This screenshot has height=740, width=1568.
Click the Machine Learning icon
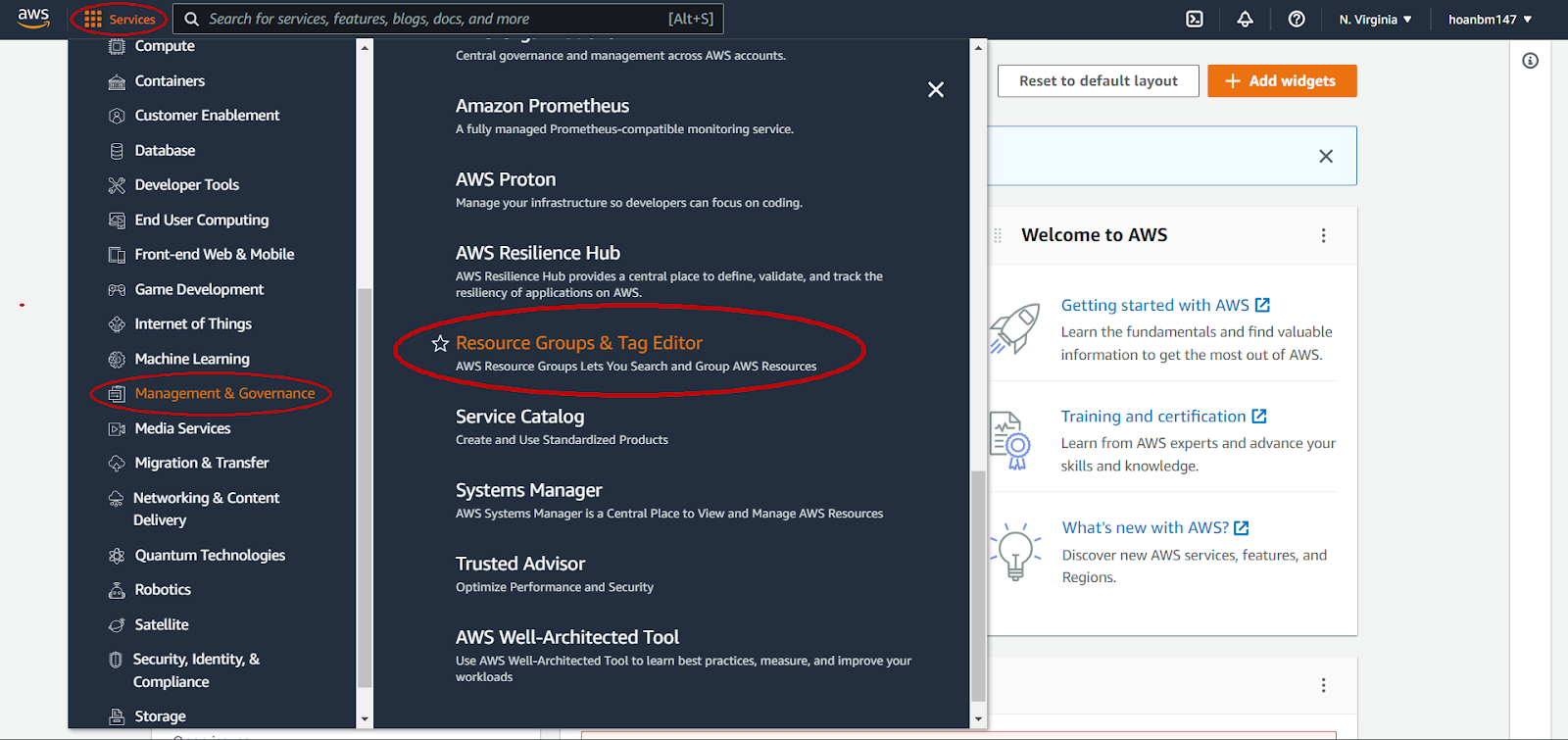(x=117, y=360)
